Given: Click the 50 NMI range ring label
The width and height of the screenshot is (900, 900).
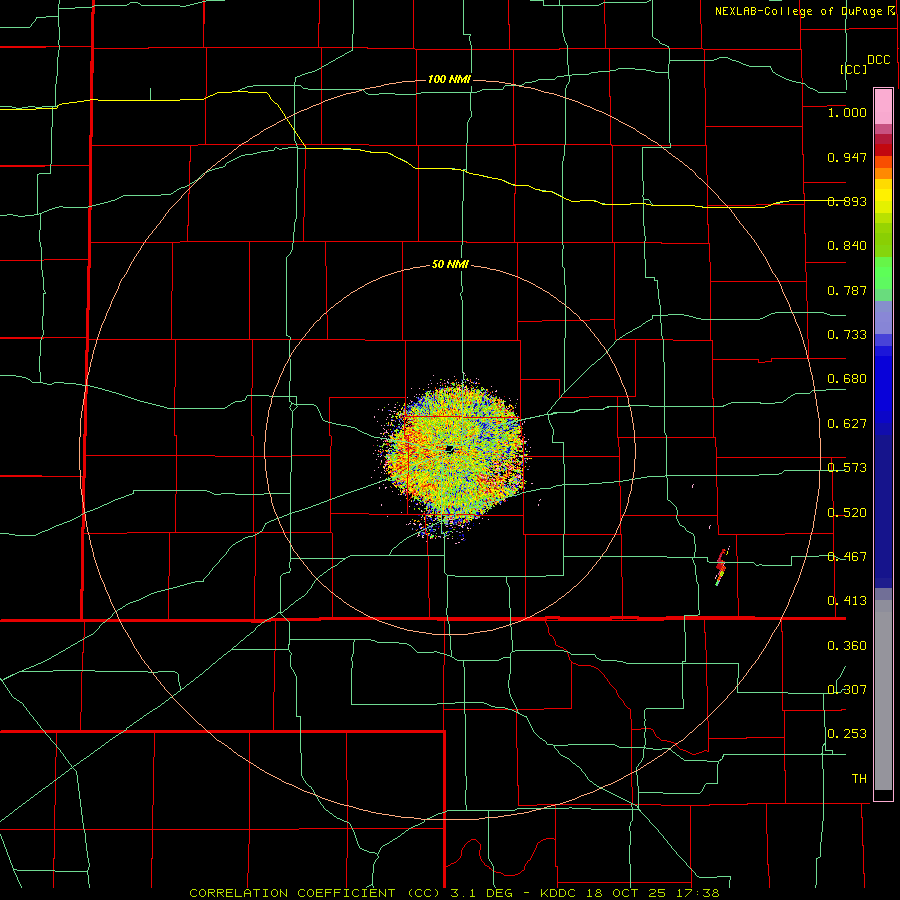Looking at the screenshot, I should click(x=450, y=265).
